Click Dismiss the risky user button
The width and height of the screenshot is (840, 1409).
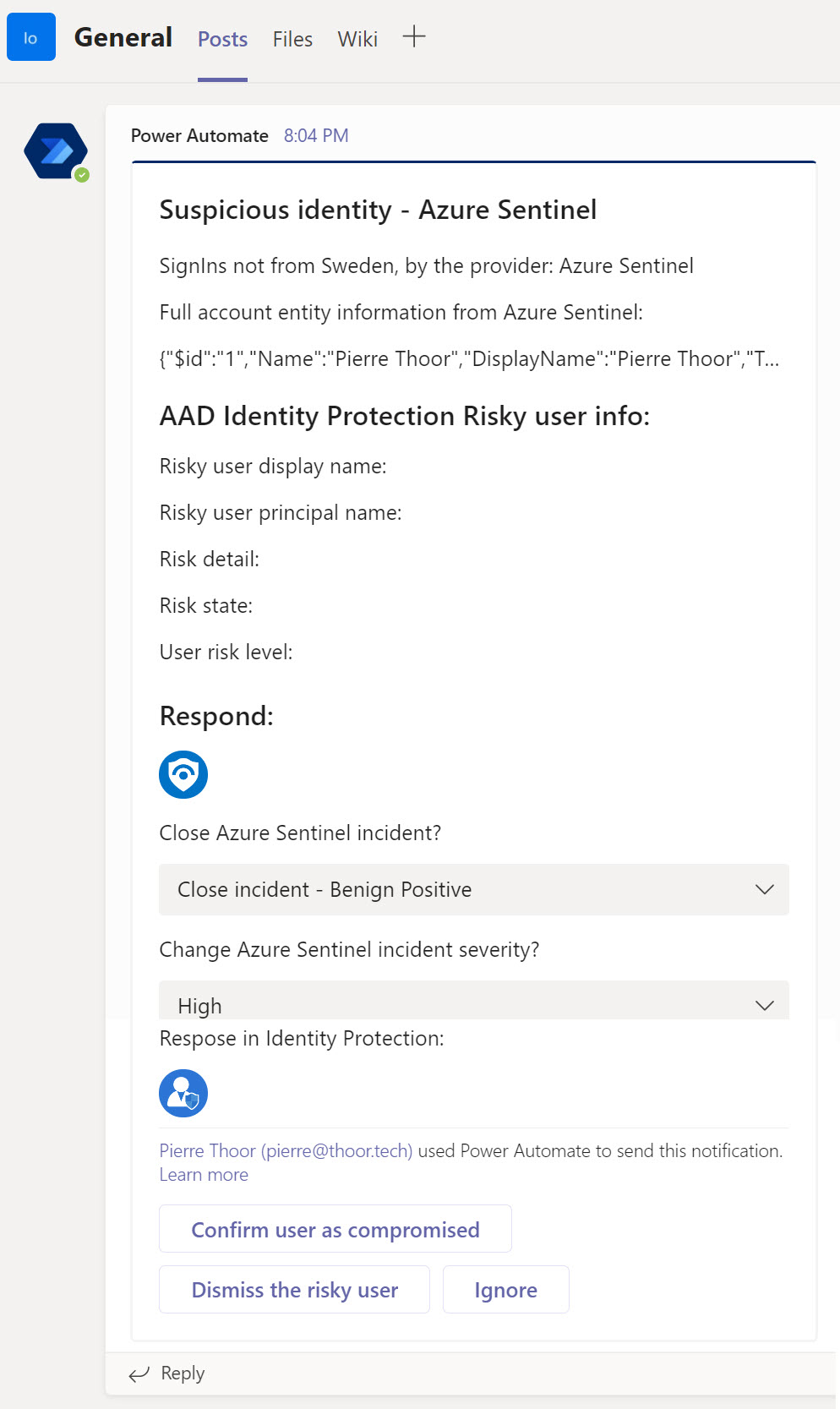pyautogui.click(x=294, y=1290)
